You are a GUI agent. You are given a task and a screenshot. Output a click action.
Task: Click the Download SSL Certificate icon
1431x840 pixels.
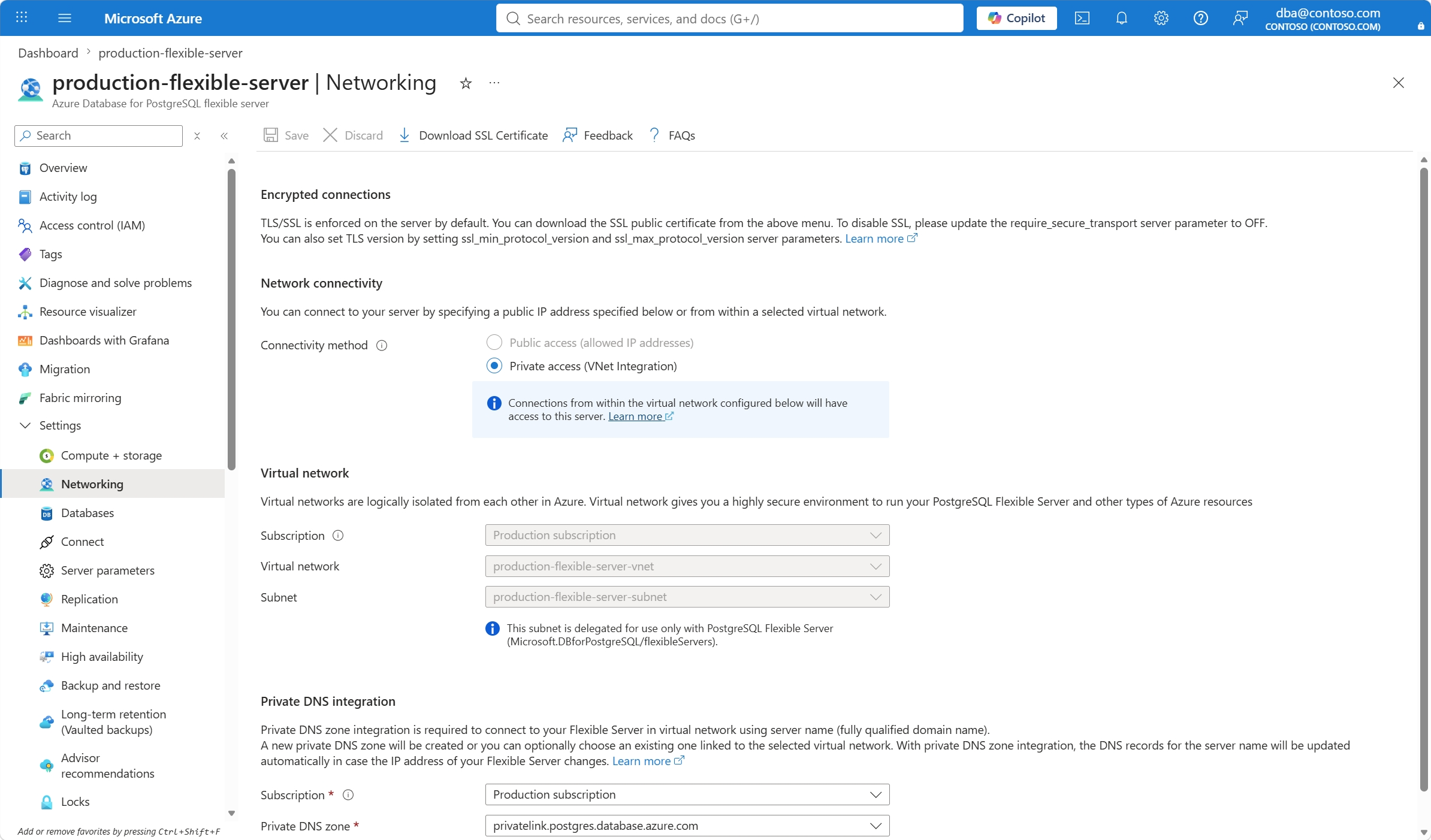(x=404, y=135)
